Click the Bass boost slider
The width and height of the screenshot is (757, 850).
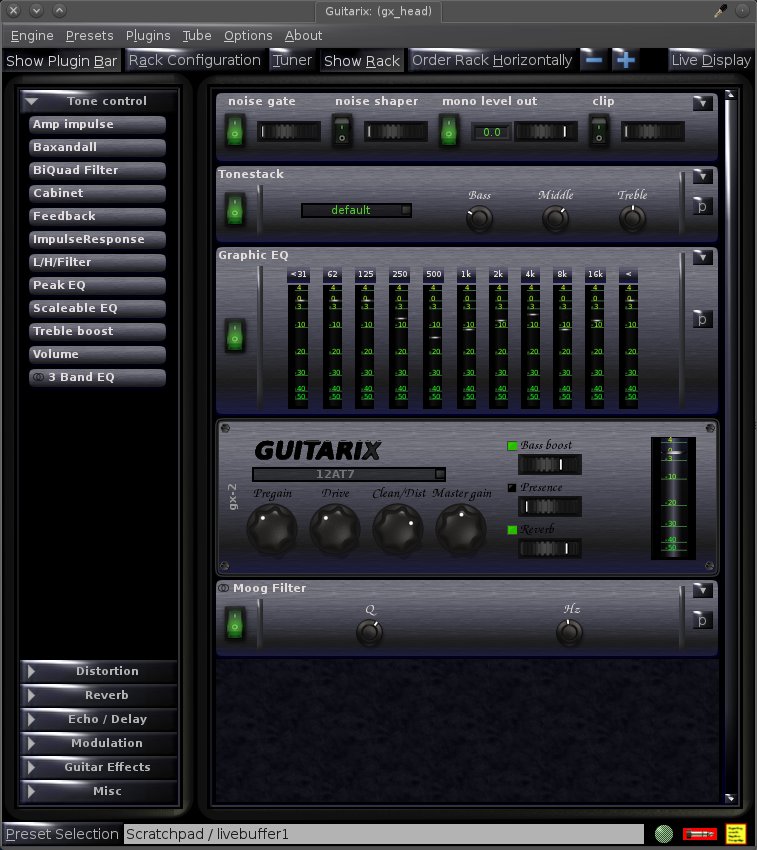coord(549,465)
